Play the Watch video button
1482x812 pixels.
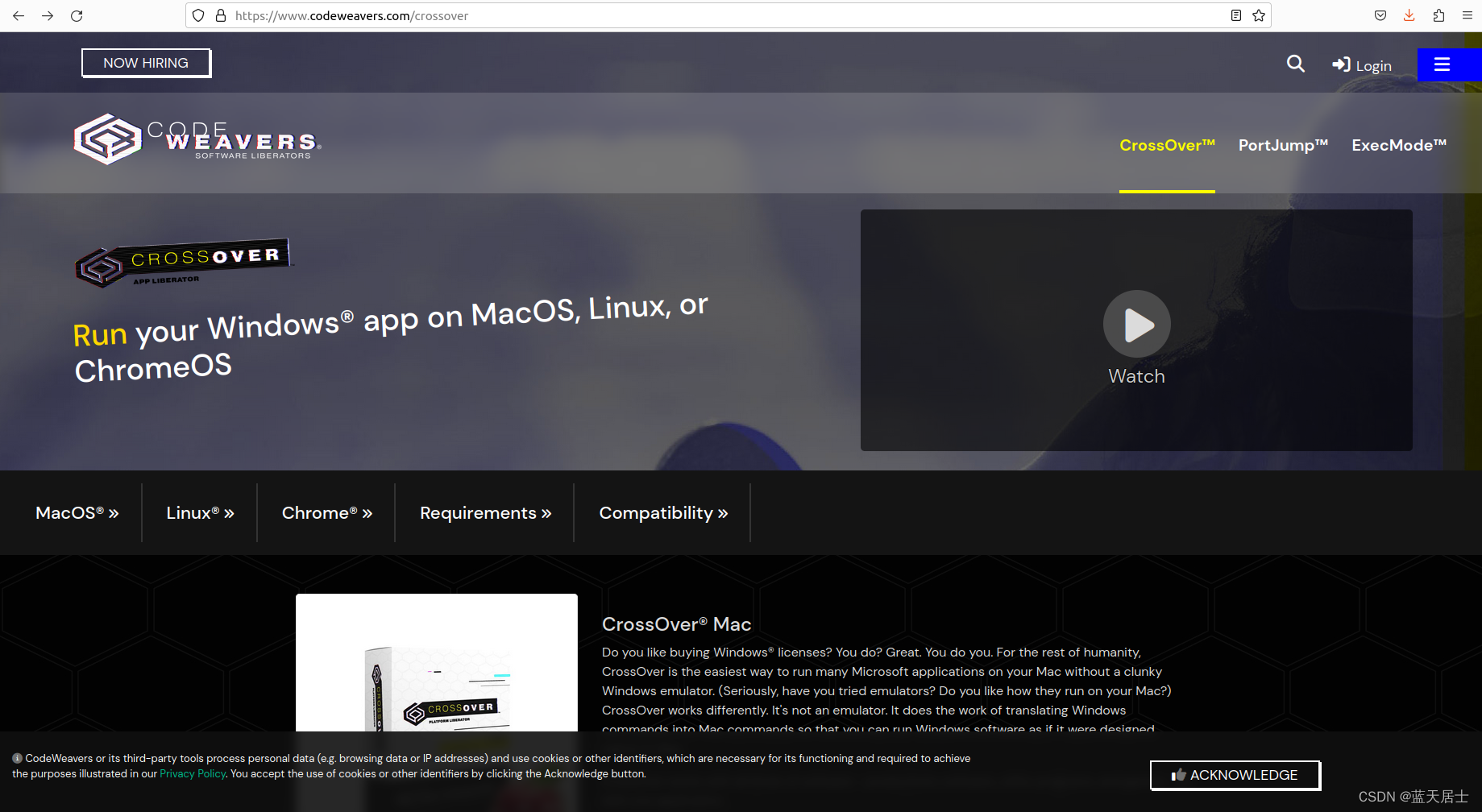point(1136,324)
